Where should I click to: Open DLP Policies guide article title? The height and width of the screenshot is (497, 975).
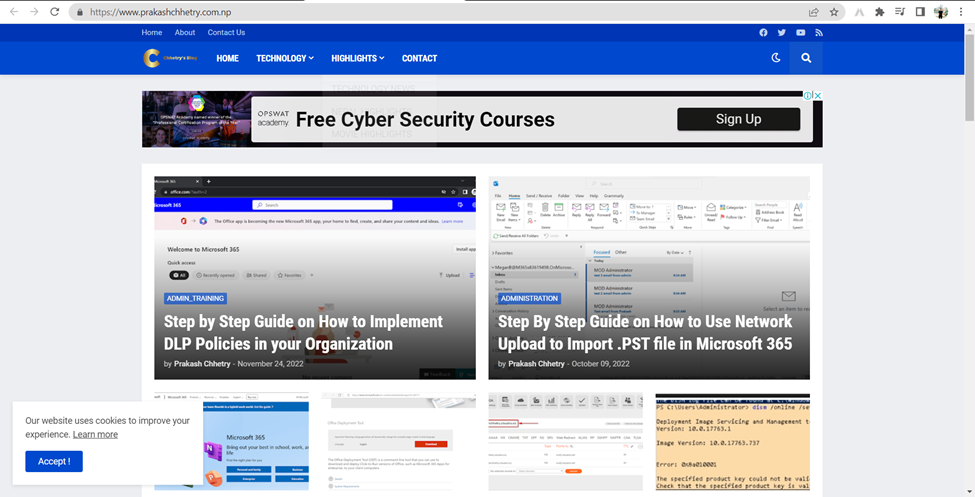(x=303, y=332)
